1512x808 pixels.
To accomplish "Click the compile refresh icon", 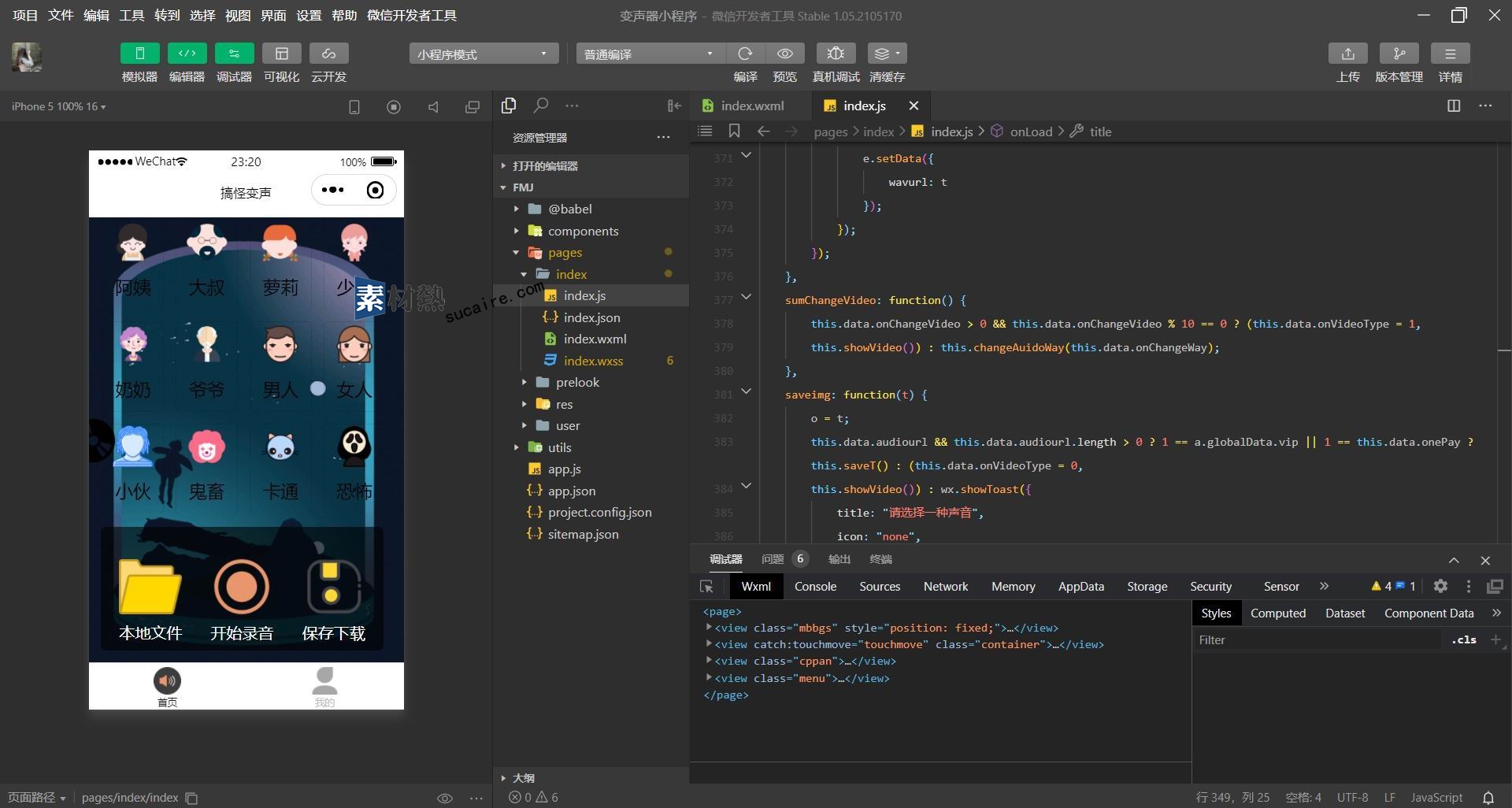I will click(745, 54).
